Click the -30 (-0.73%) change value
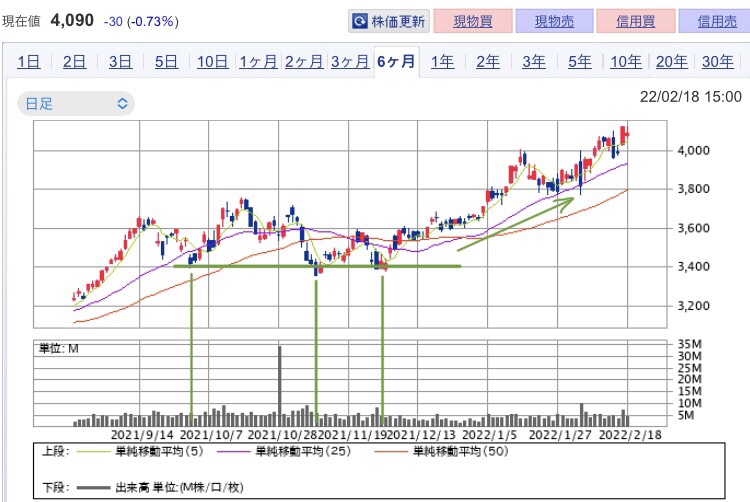750x502 pixels. (x=141, y=22)
